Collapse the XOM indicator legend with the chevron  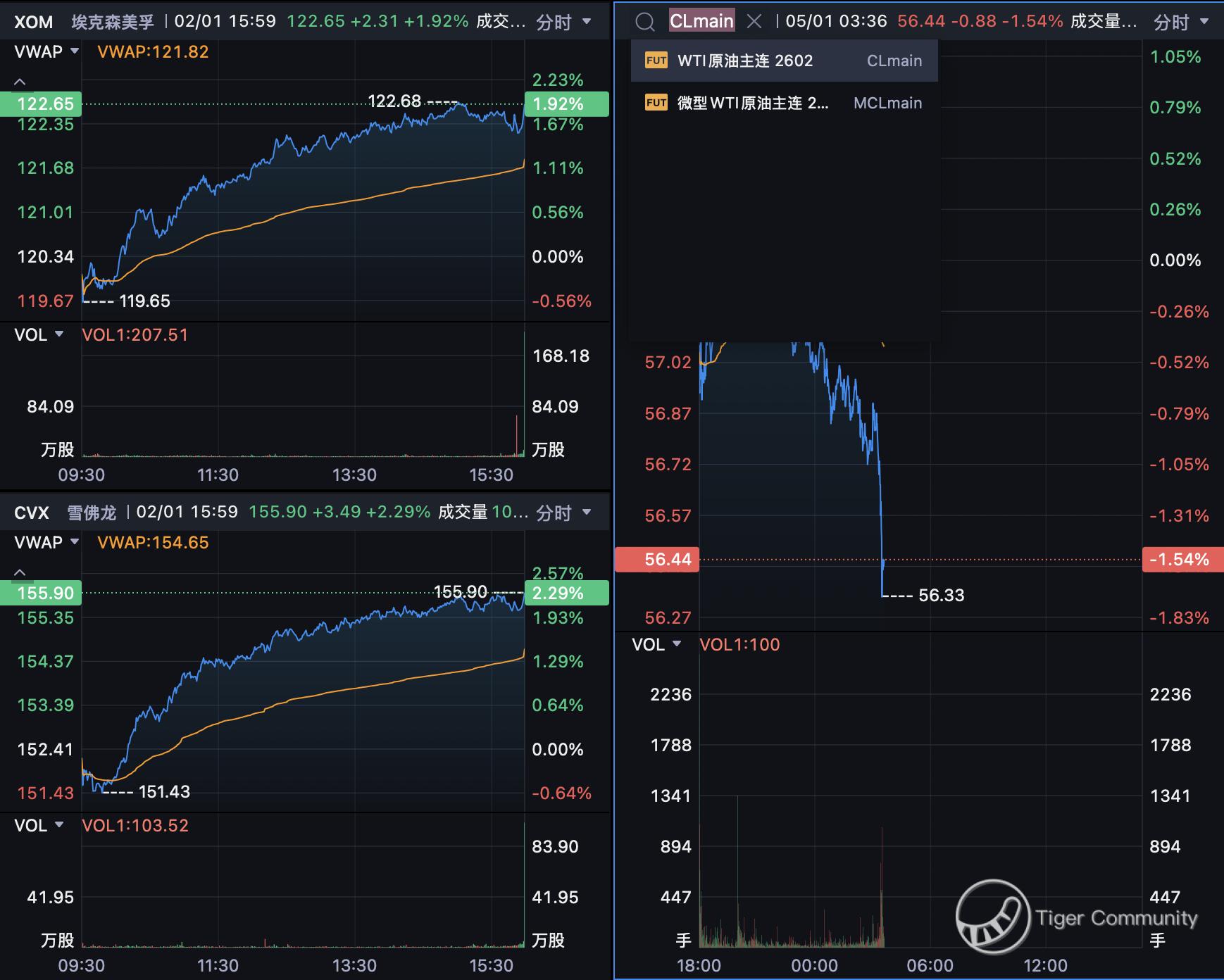pos(20,82)
